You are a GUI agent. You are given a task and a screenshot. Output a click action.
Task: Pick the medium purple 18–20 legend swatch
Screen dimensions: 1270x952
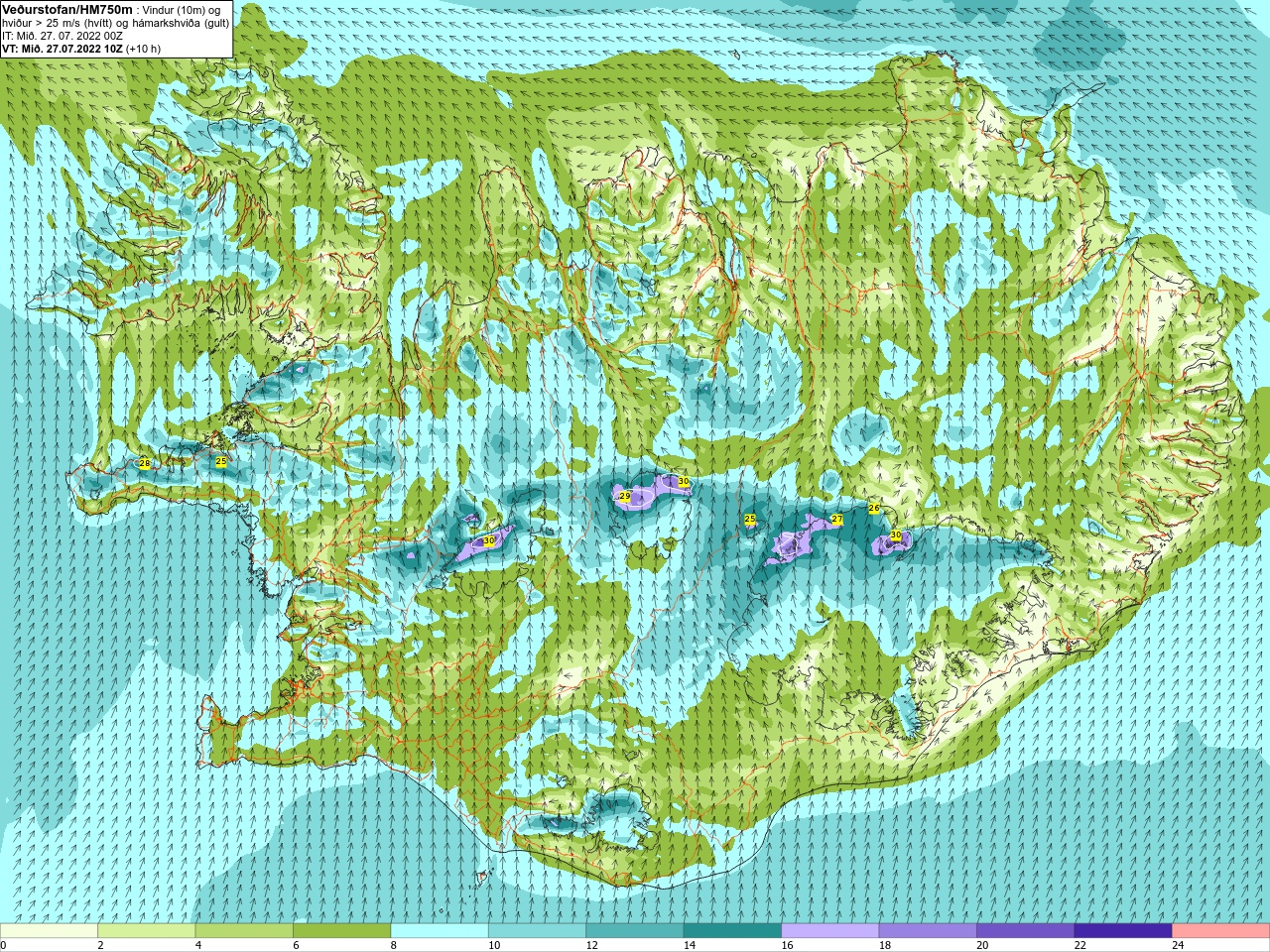coord(929,931)
